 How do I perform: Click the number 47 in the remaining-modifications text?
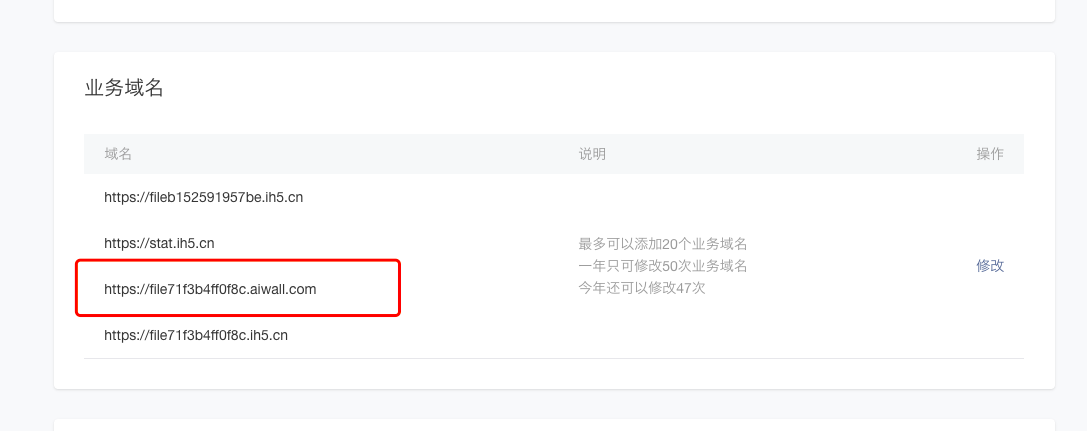685,289
